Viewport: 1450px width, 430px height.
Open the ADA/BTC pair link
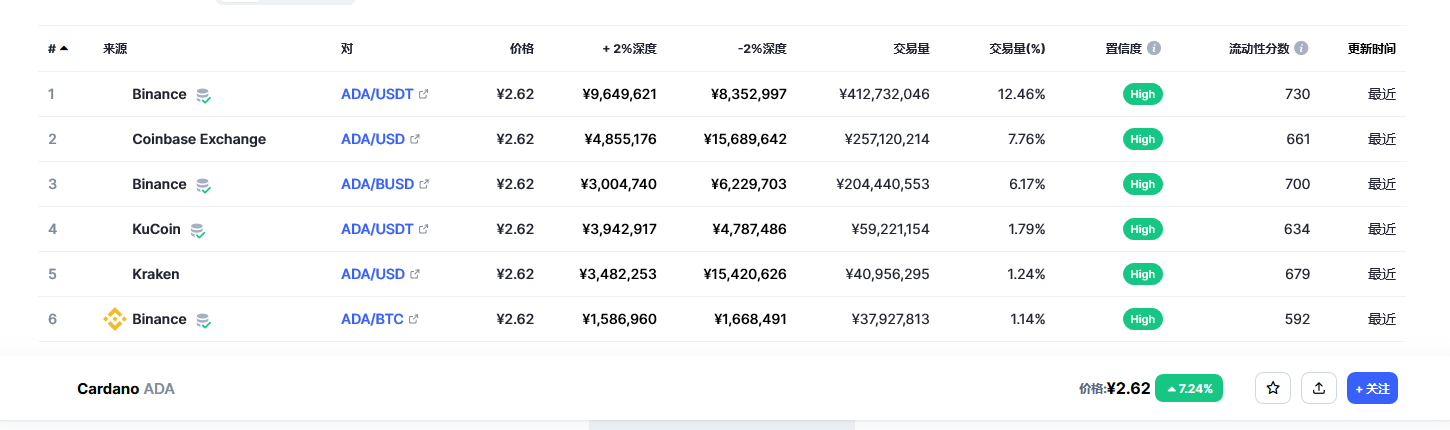pos(372,319)
